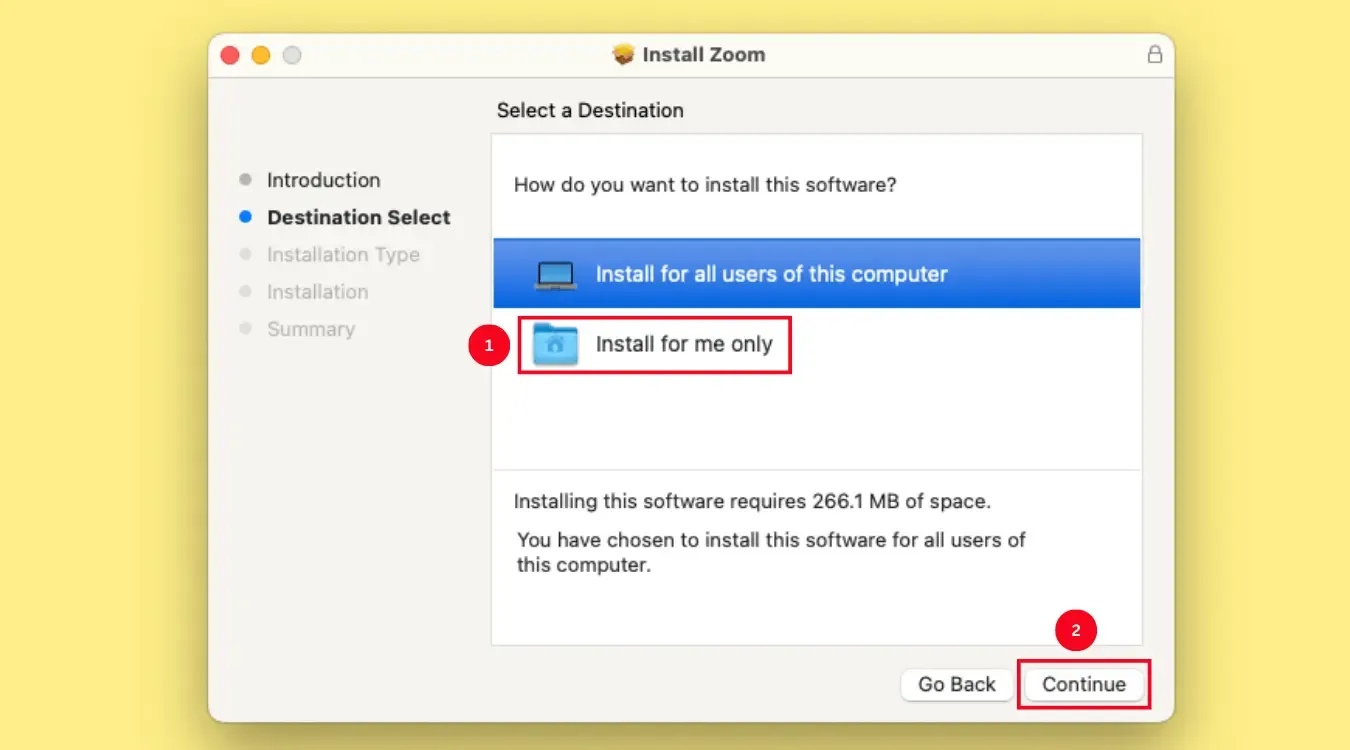The height and width of the screenshot is (750, 1350).
Task: Click the lock icon in title bar
Action: pyautogui.click(x=1154, y=55)
